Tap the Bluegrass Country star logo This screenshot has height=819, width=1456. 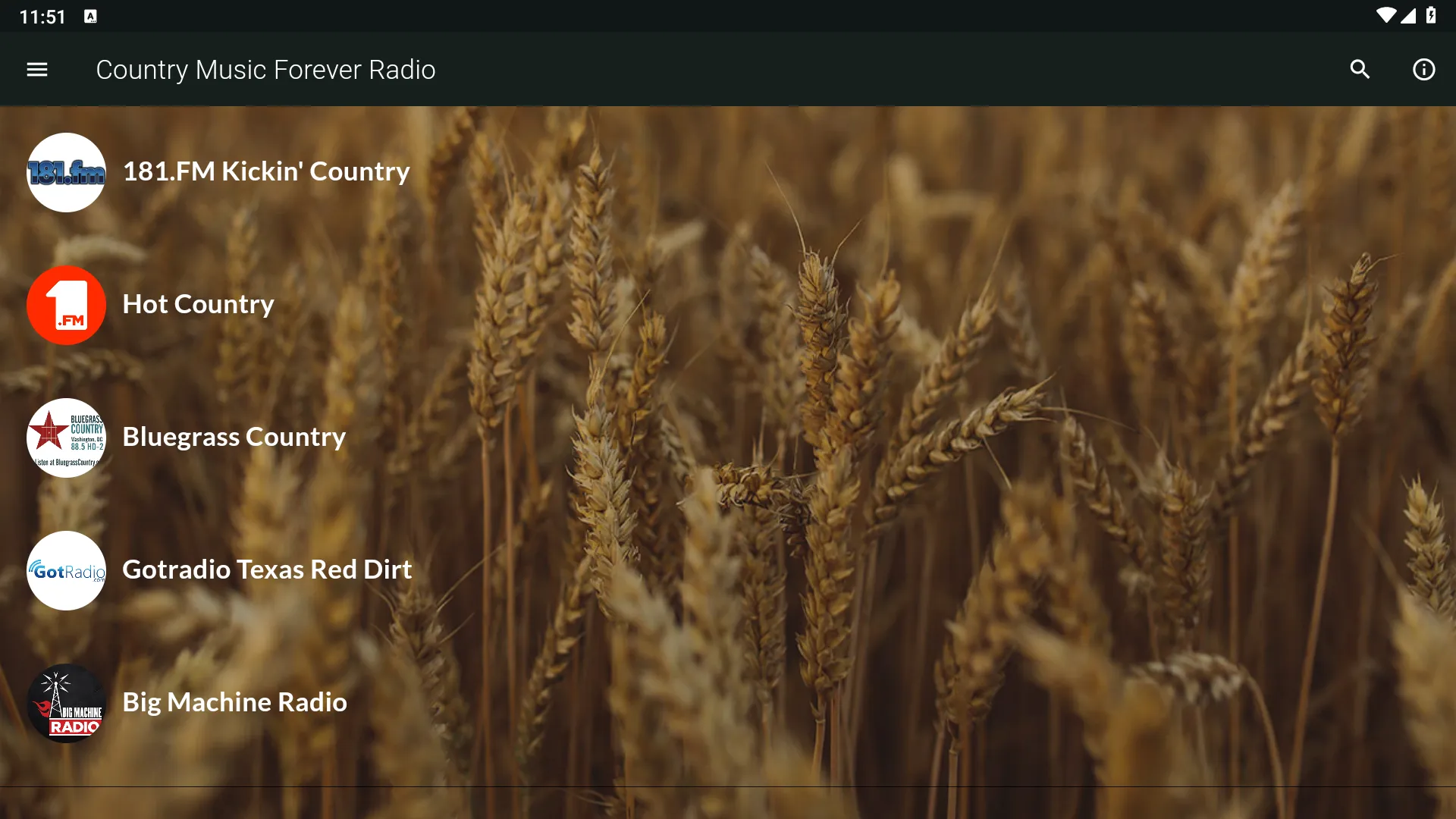pos(67,438)
